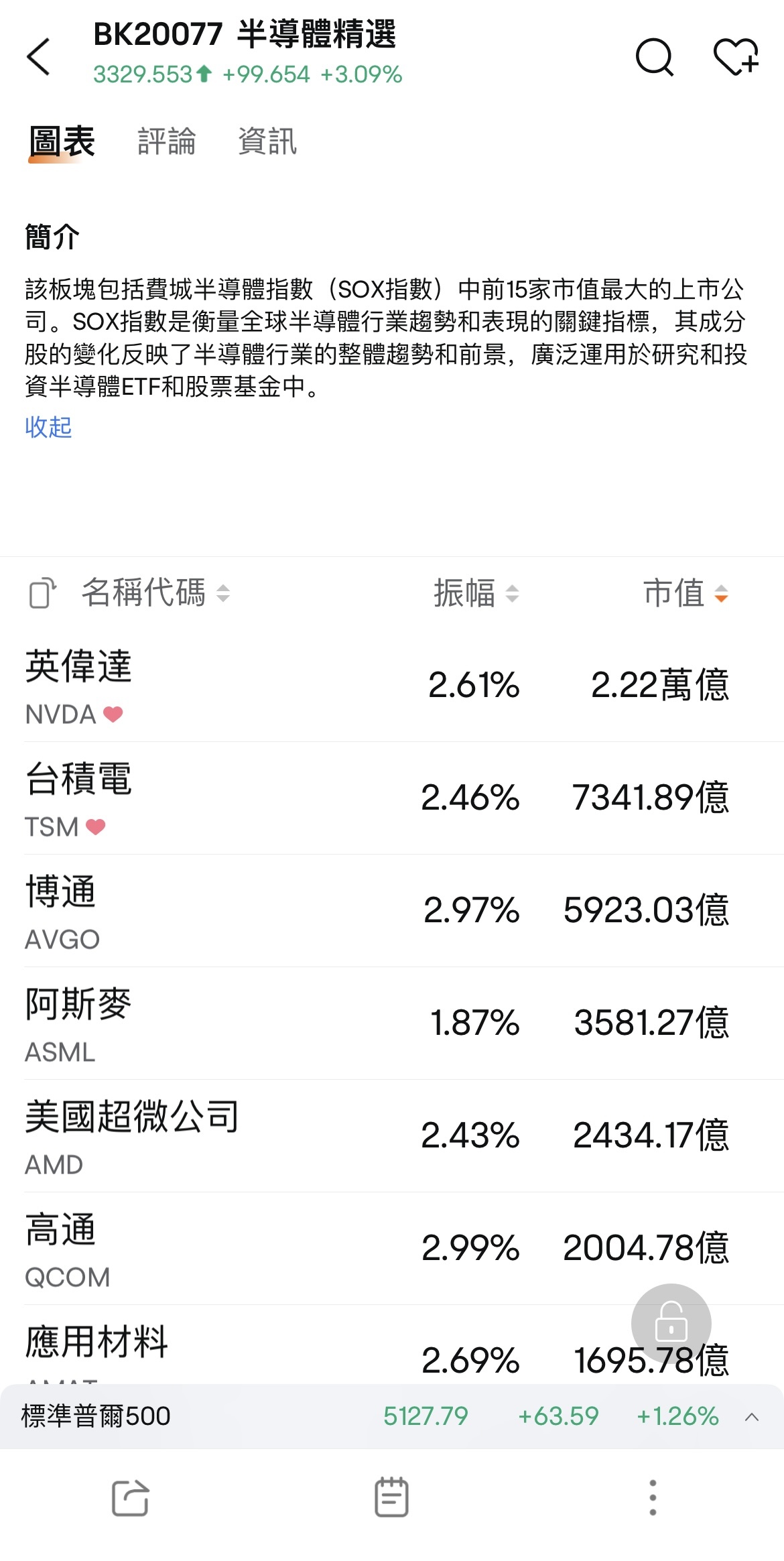Screen dimensions: 784x1561
Task: Select the 圖表 tab
Action: (x=62, y=141)
